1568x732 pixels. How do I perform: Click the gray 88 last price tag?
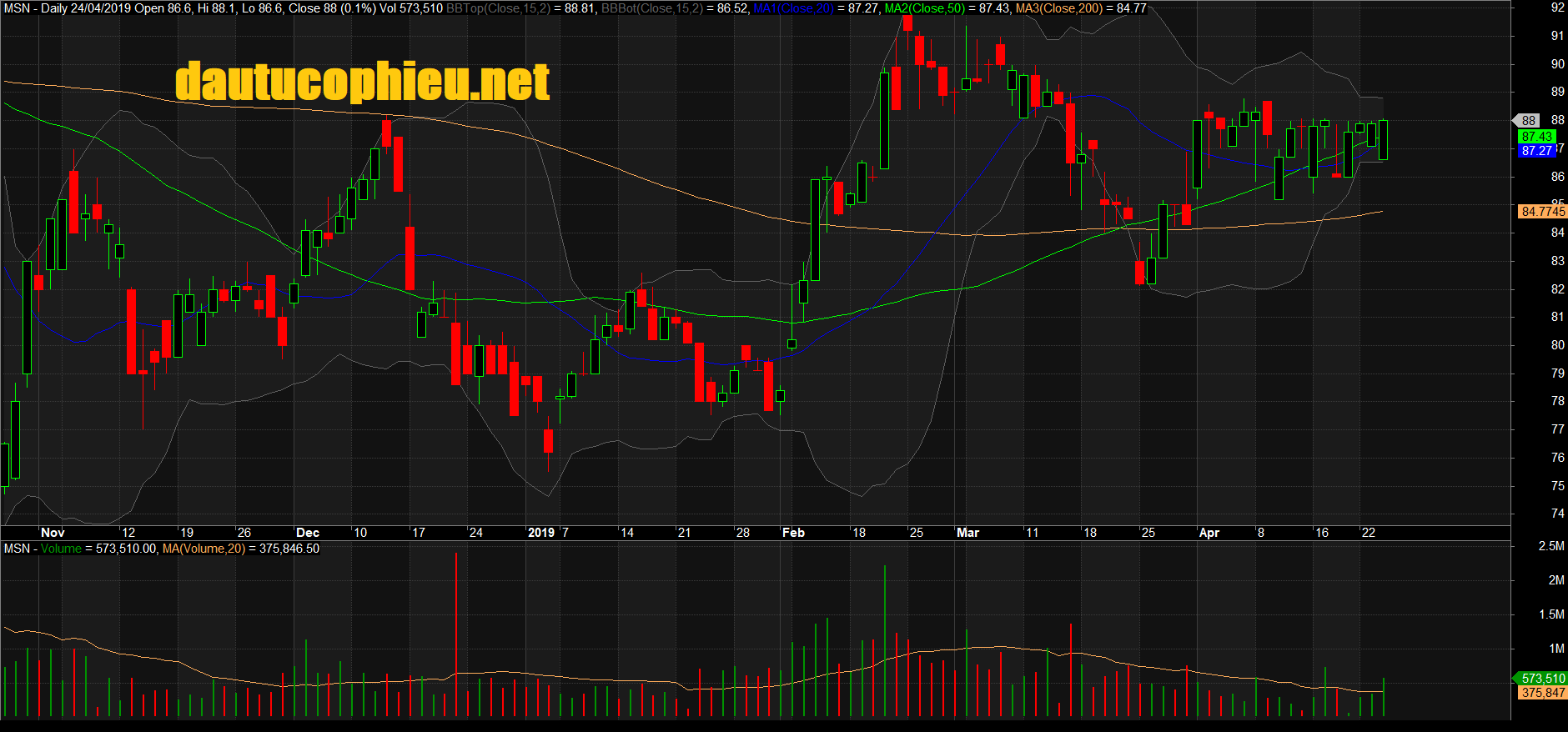tap(1528, 121)
